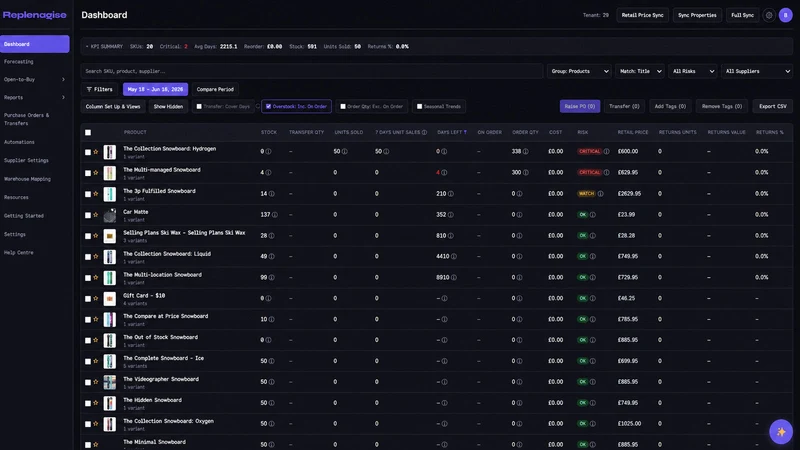800x450 pixels.
Task: Select The 3p Fulfilled Snowboard checkbox
Action: [x=88, y=194]
